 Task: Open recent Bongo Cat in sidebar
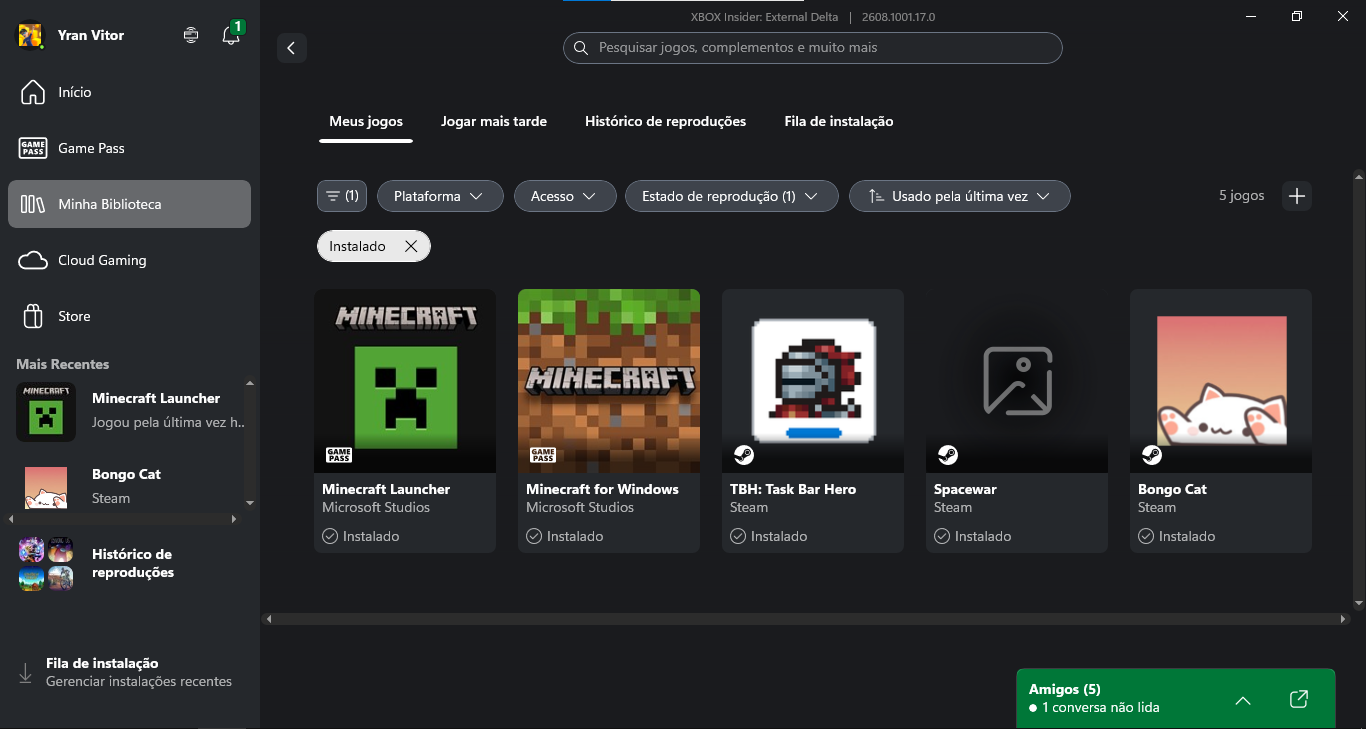pyautogui.click(x=130, y=486)
